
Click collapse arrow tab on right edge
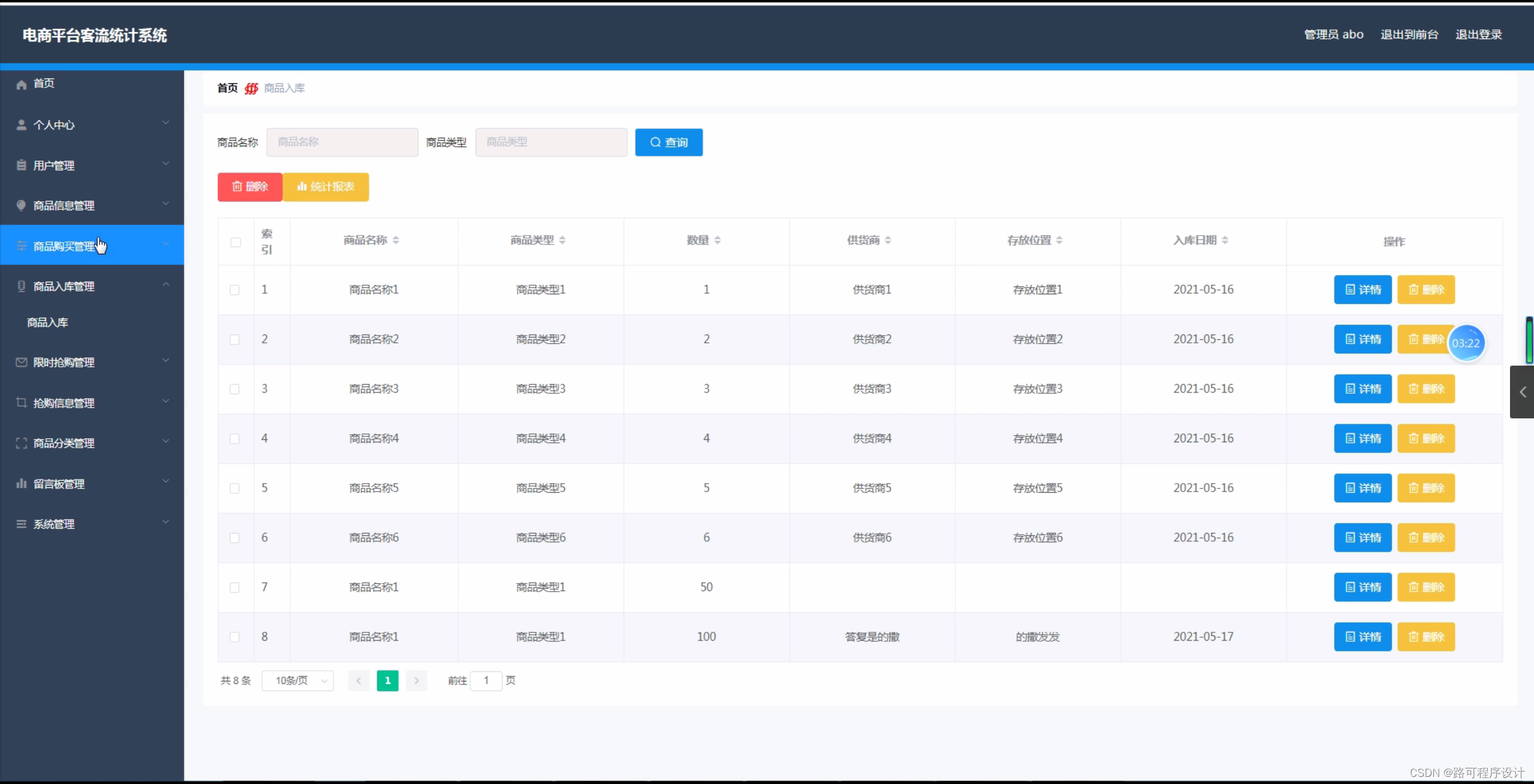coord(1522,392)
